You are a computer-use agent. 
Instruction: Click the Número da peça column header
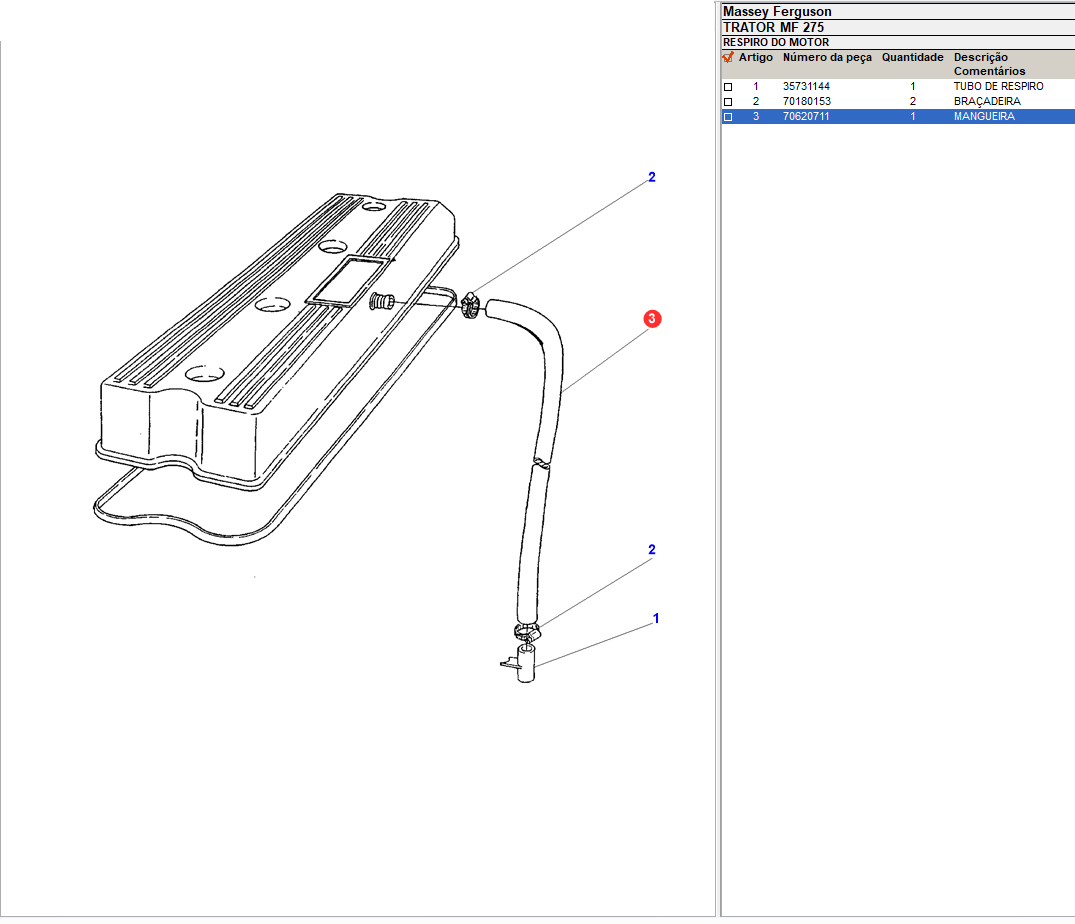(827, 58)
